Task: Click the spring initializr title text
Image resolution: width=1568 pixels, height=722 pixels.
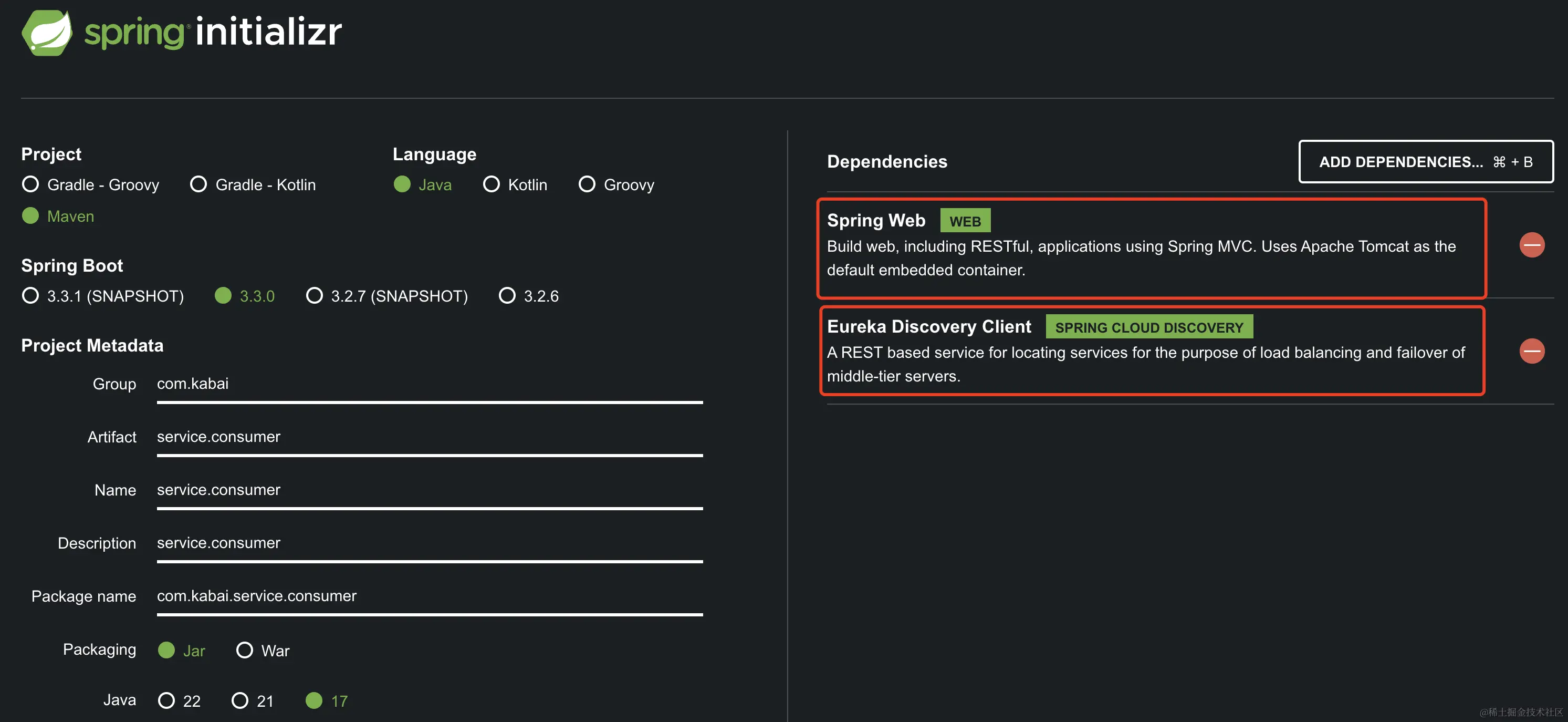Action: click(213, 32)
